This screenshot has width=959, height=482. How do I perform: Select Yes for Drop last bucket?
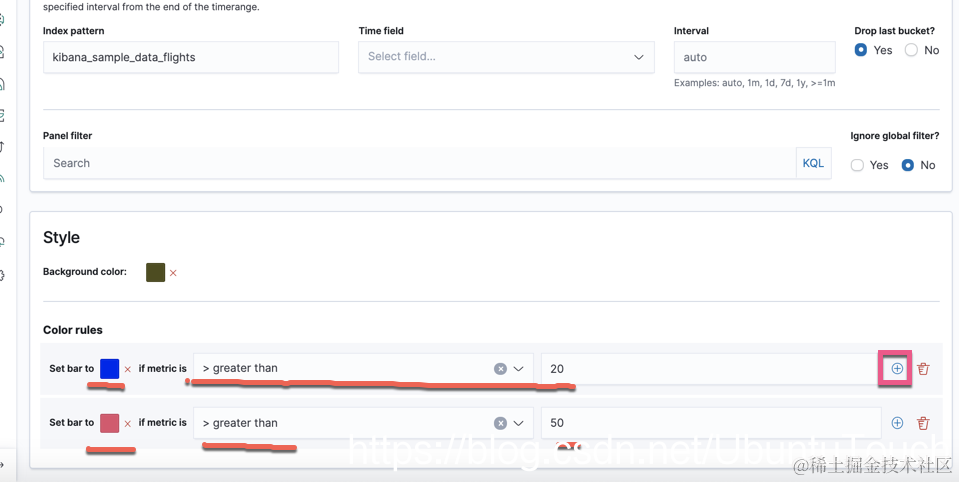861,50
